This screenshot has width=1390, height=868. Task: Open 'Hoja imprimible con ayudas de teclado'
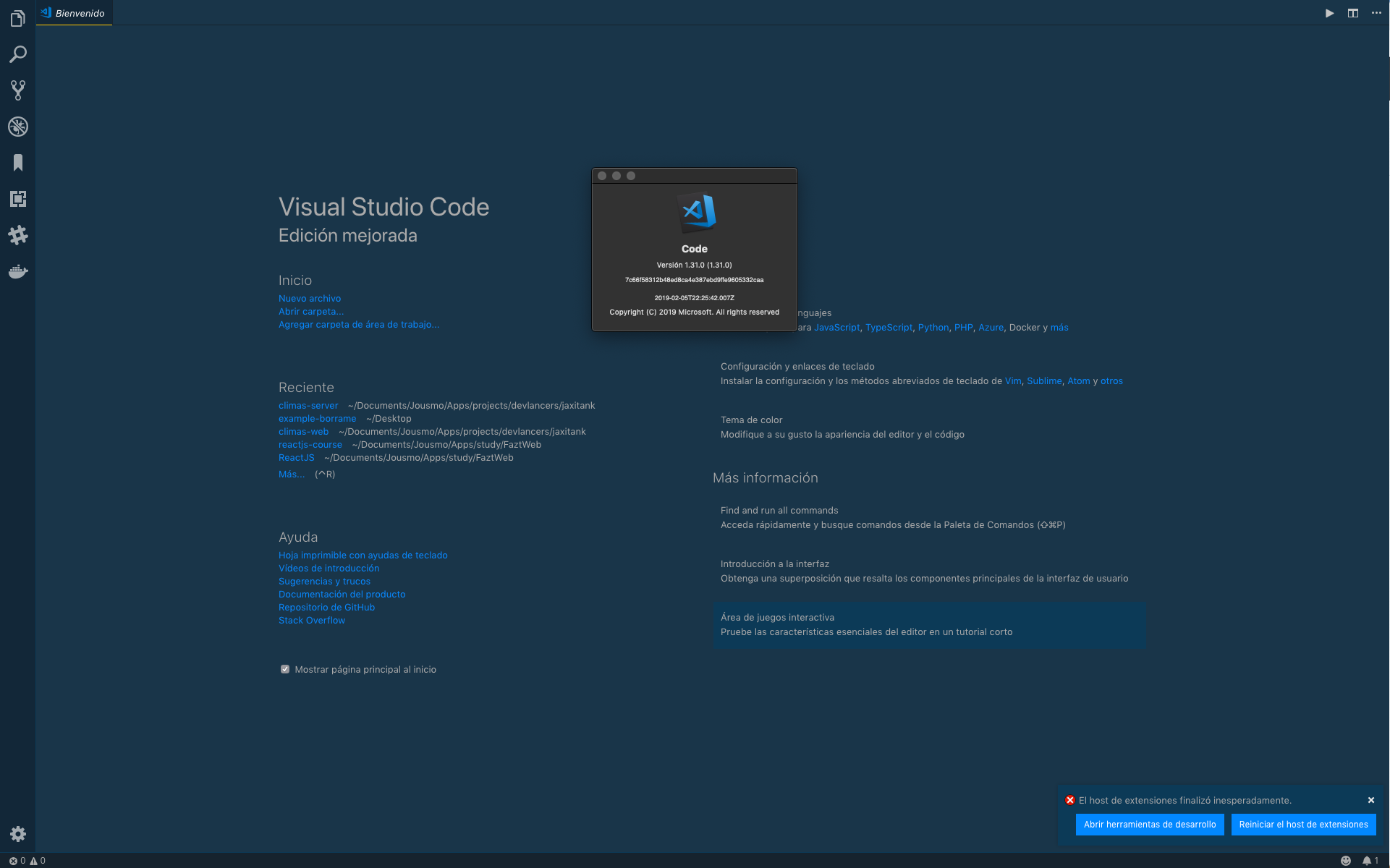point(363,555)
